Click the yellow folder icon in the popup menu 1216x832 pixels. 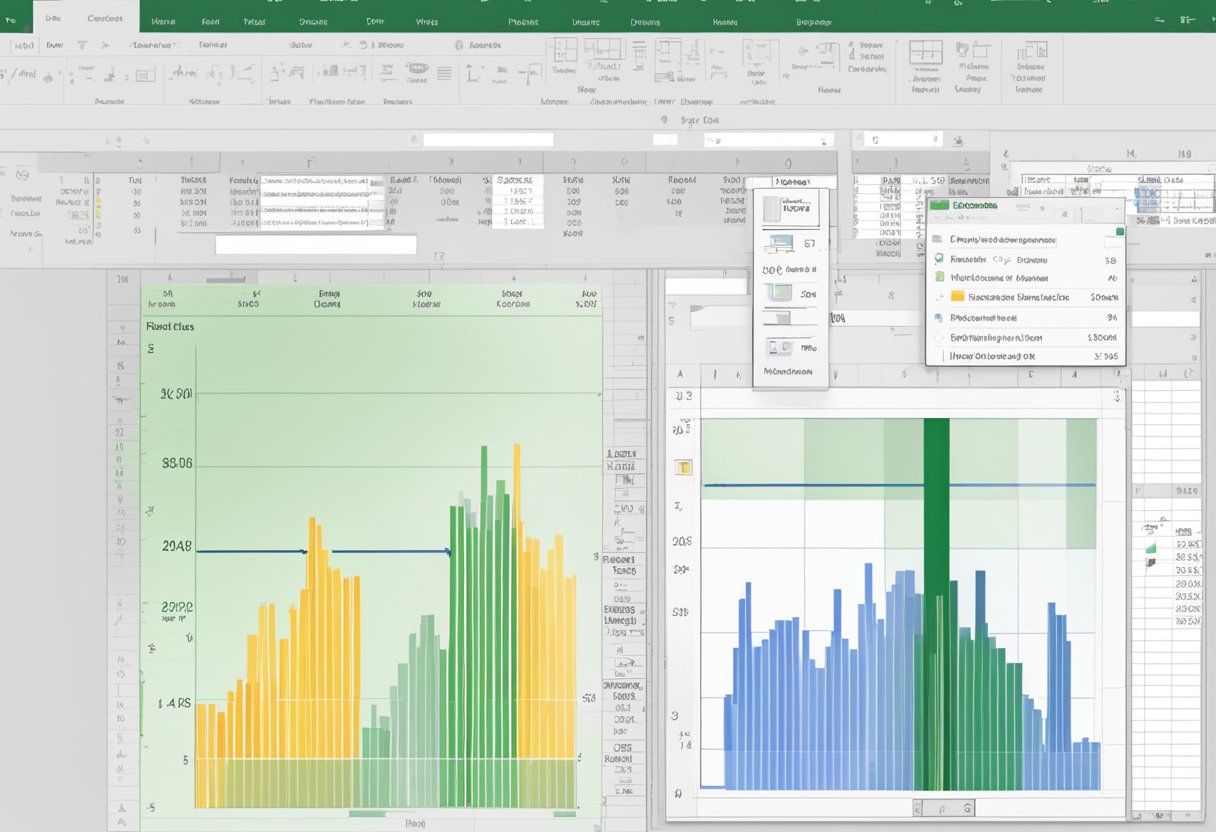point(957,297)
